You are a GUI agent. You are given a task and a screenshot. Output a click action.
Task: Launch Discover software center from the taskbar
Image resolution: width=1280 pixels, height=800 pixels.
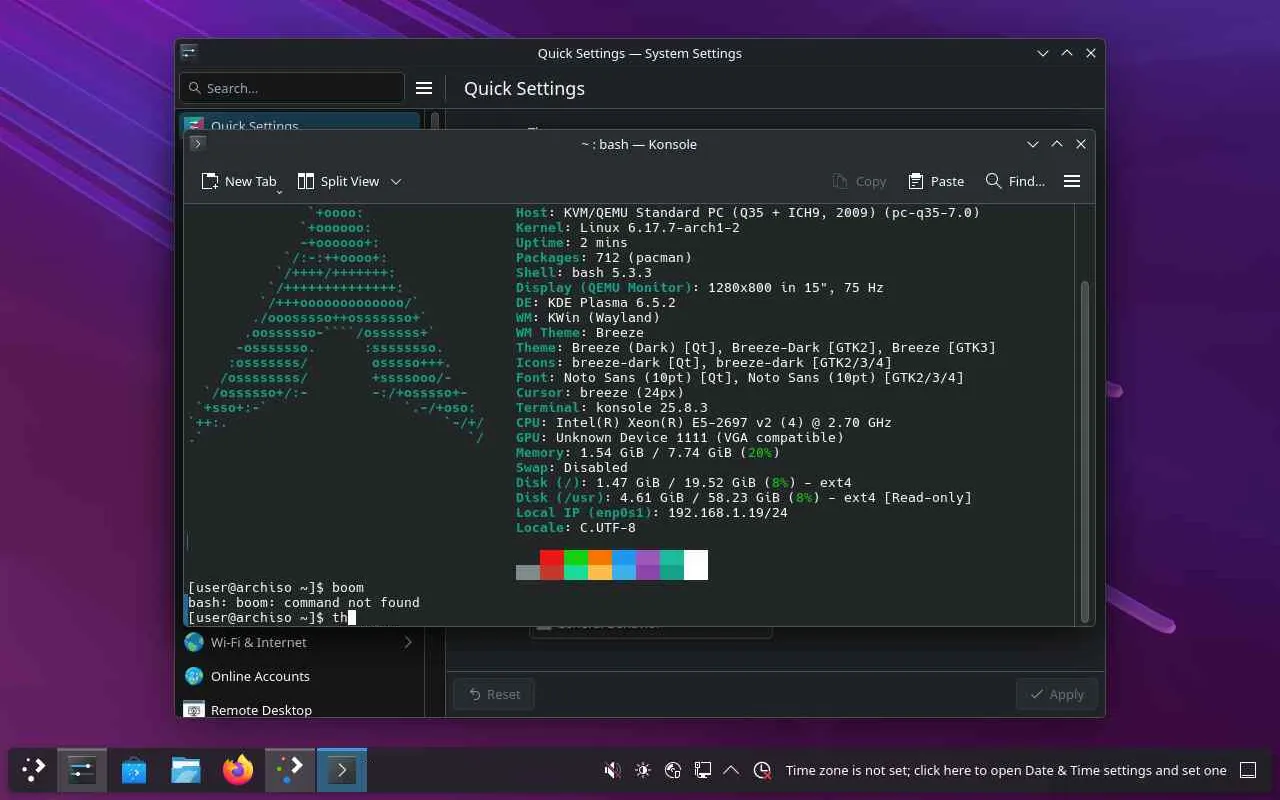click(x=134, y=770)
